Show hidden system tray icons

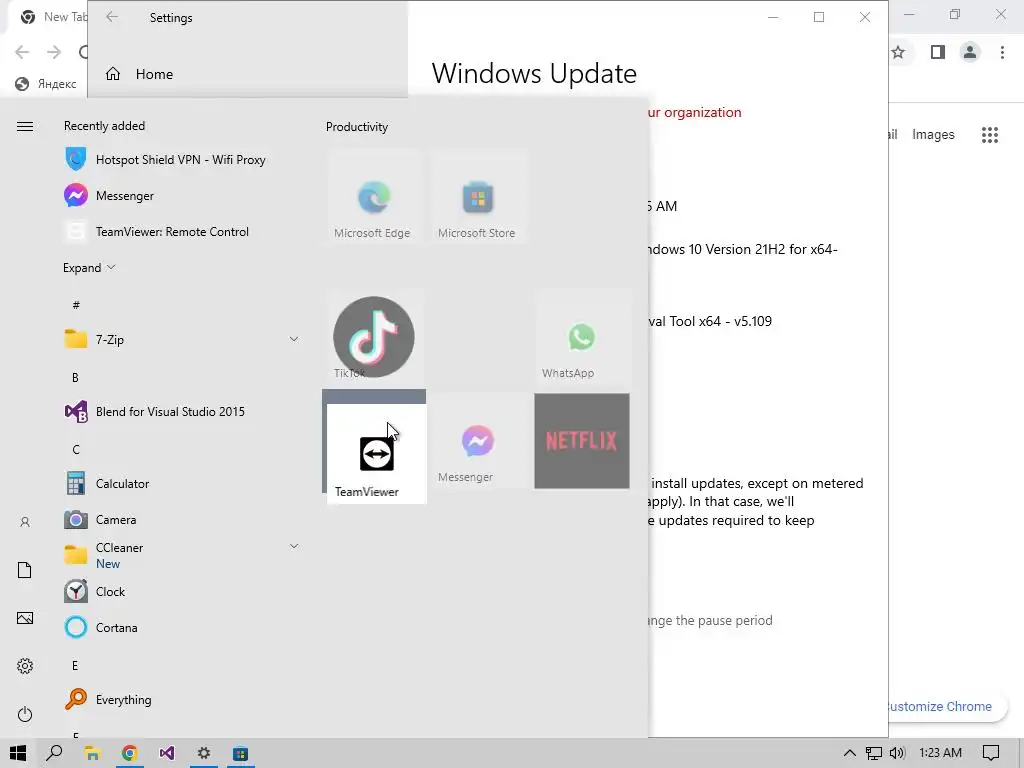(x=850, y=753)
